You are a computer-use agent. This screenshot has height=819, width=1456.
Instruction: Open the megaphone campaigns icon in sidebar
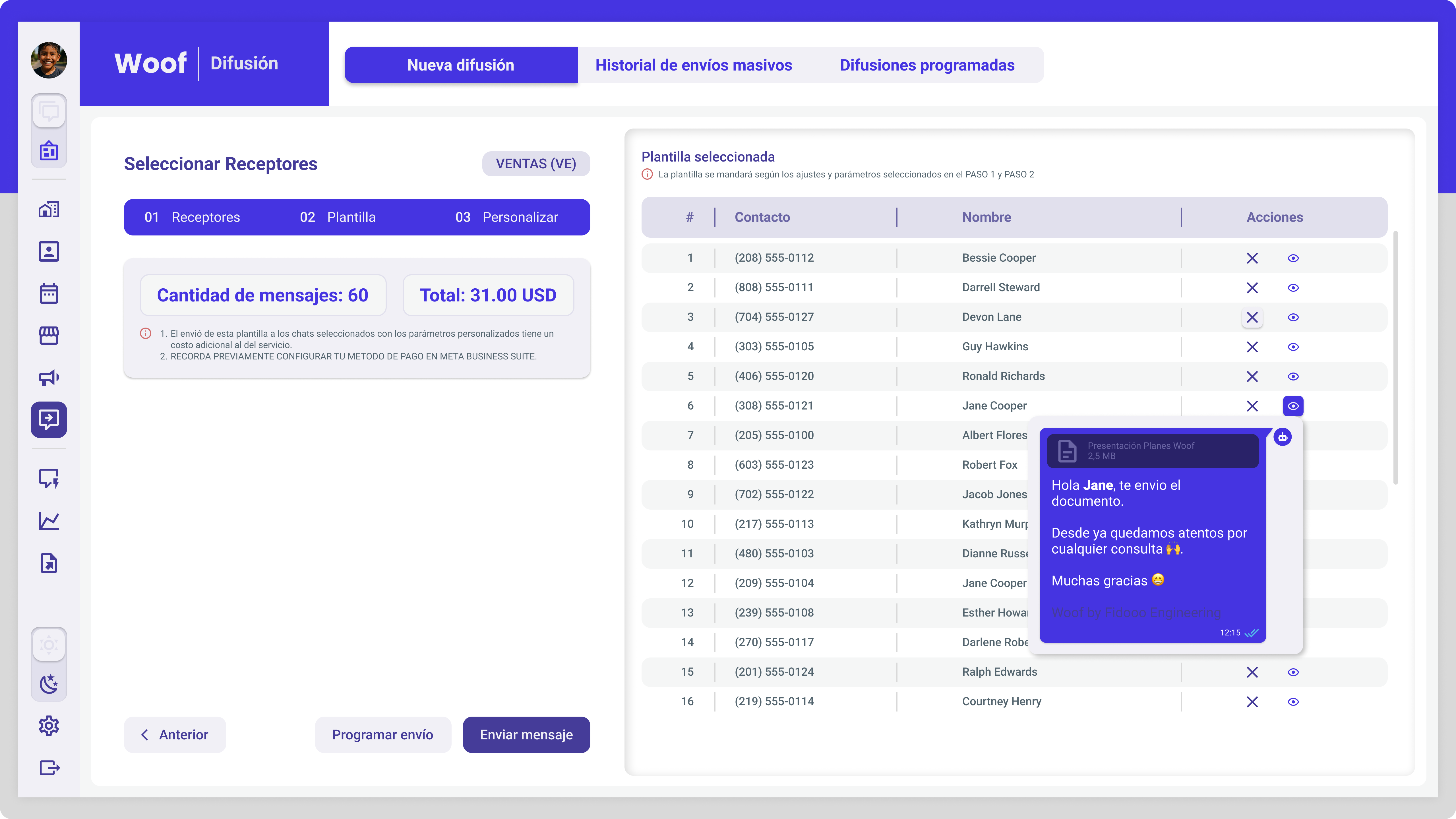click(x=49, y=378)
